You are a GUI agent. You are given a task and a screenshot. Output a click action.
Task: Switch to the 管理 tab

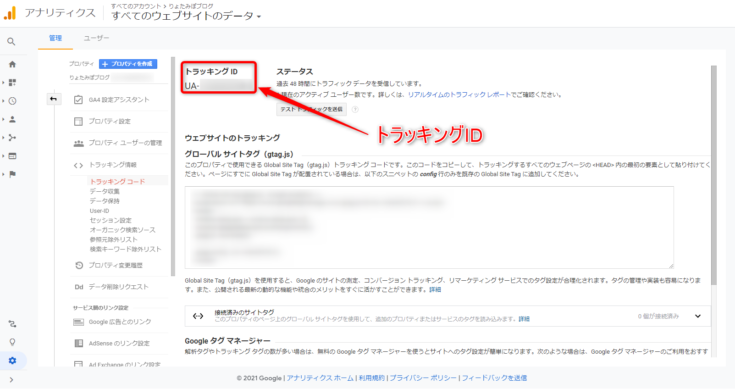point(55,38)
